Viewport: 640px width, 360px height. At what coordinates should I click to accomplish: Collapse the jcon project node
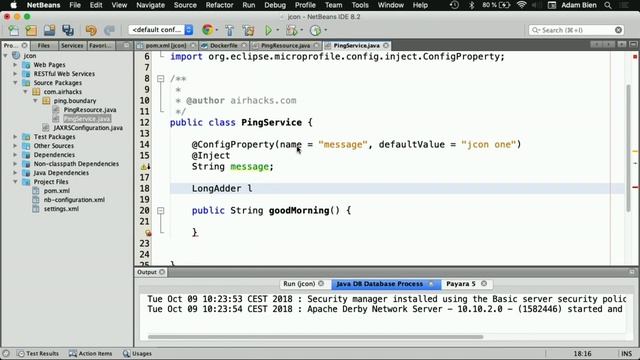6,56
